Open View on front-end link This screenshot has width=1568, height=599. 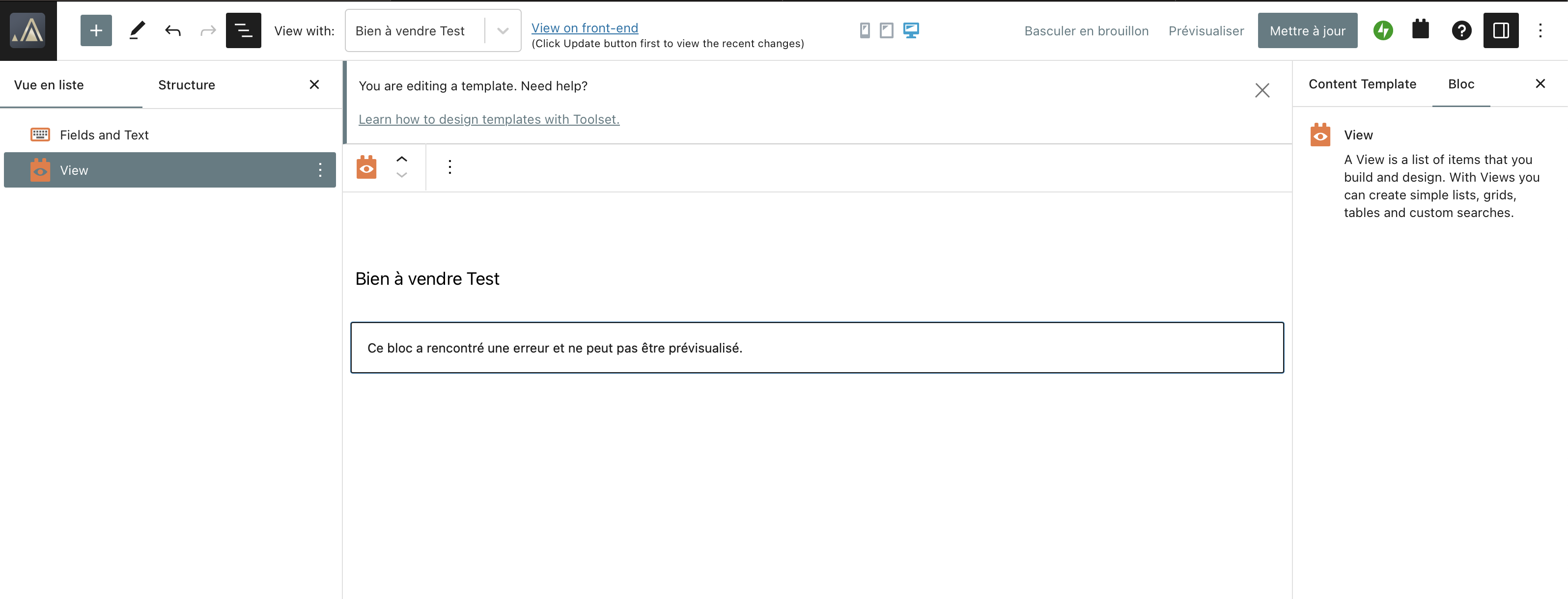pyautogui.click(x=585, y=28)
